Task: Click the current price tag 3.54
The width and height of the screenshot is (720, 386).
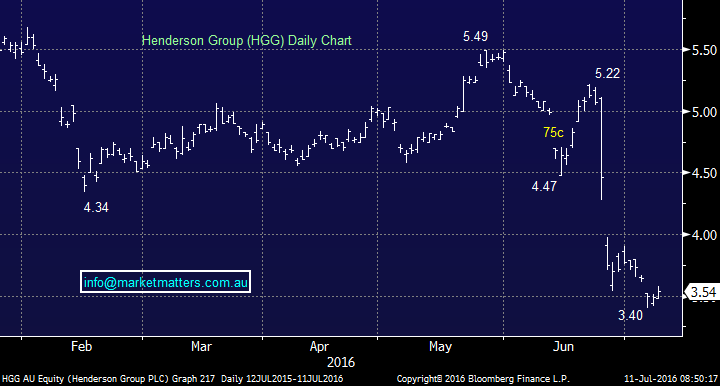Action: click(x=702, y=292)
